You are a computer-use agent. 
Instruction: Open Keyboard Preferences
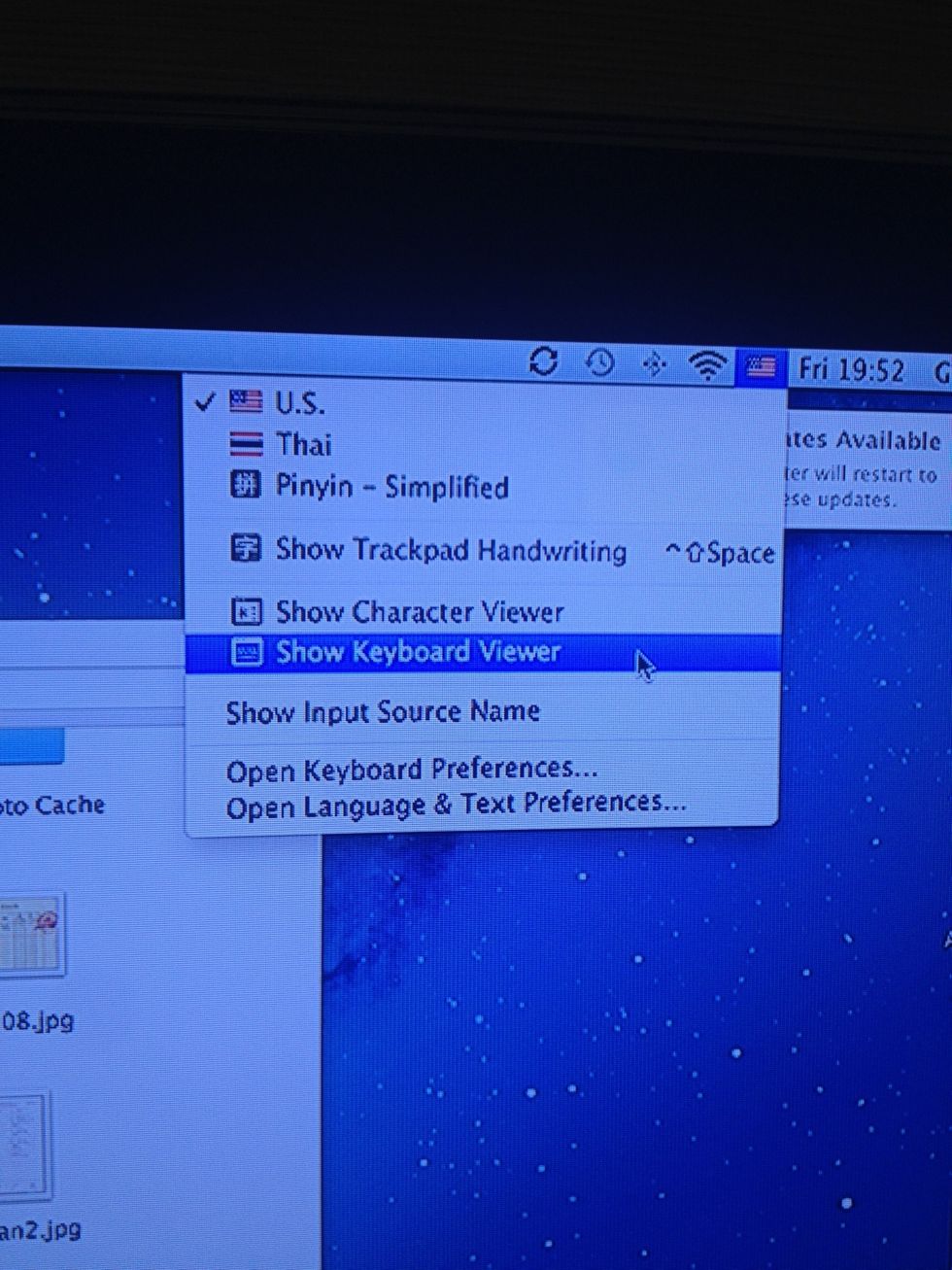click(410, 768)
